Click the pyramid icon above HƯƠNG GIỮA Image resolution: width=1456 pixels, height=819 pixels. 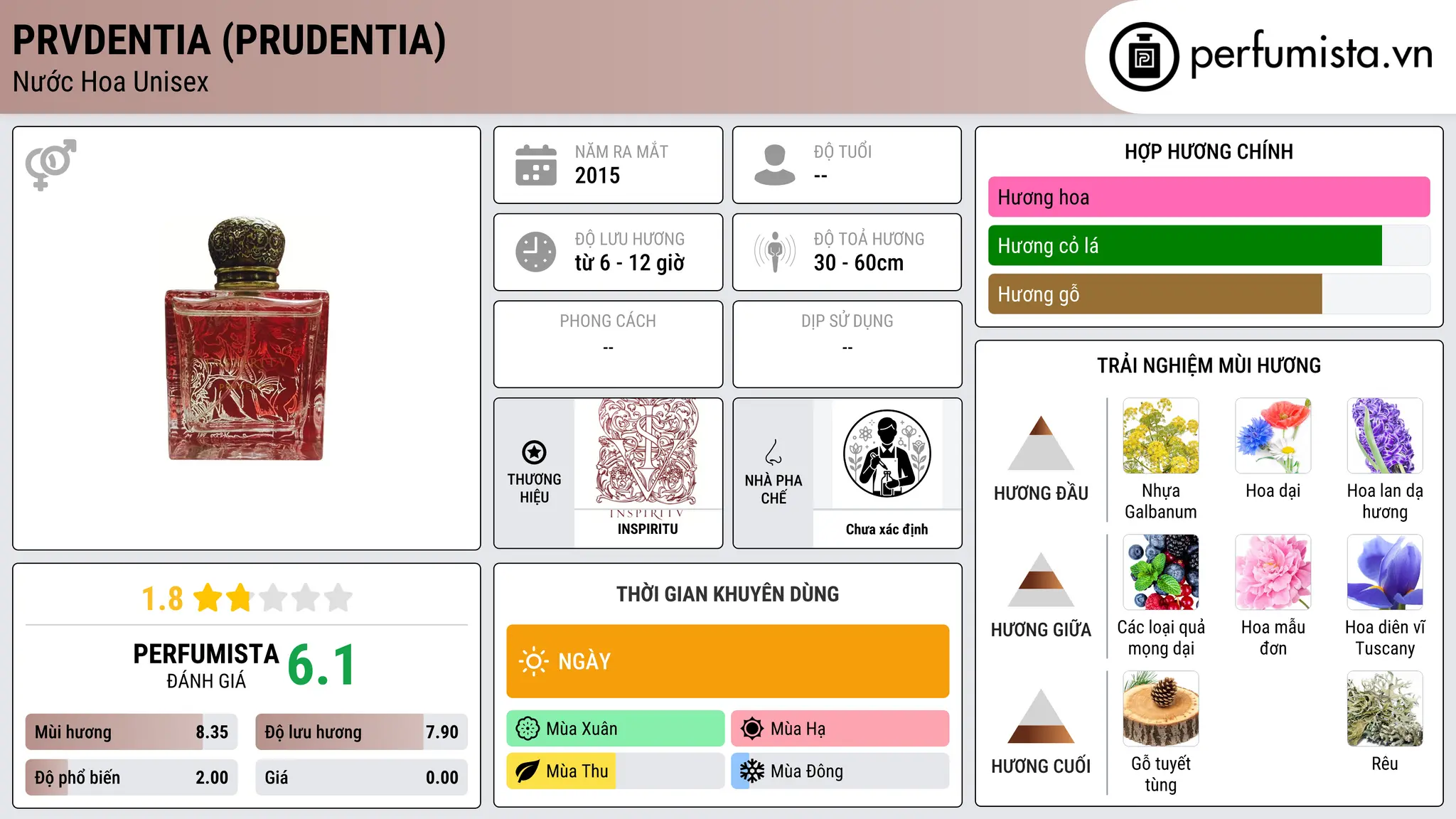(x=1041, y=579)
